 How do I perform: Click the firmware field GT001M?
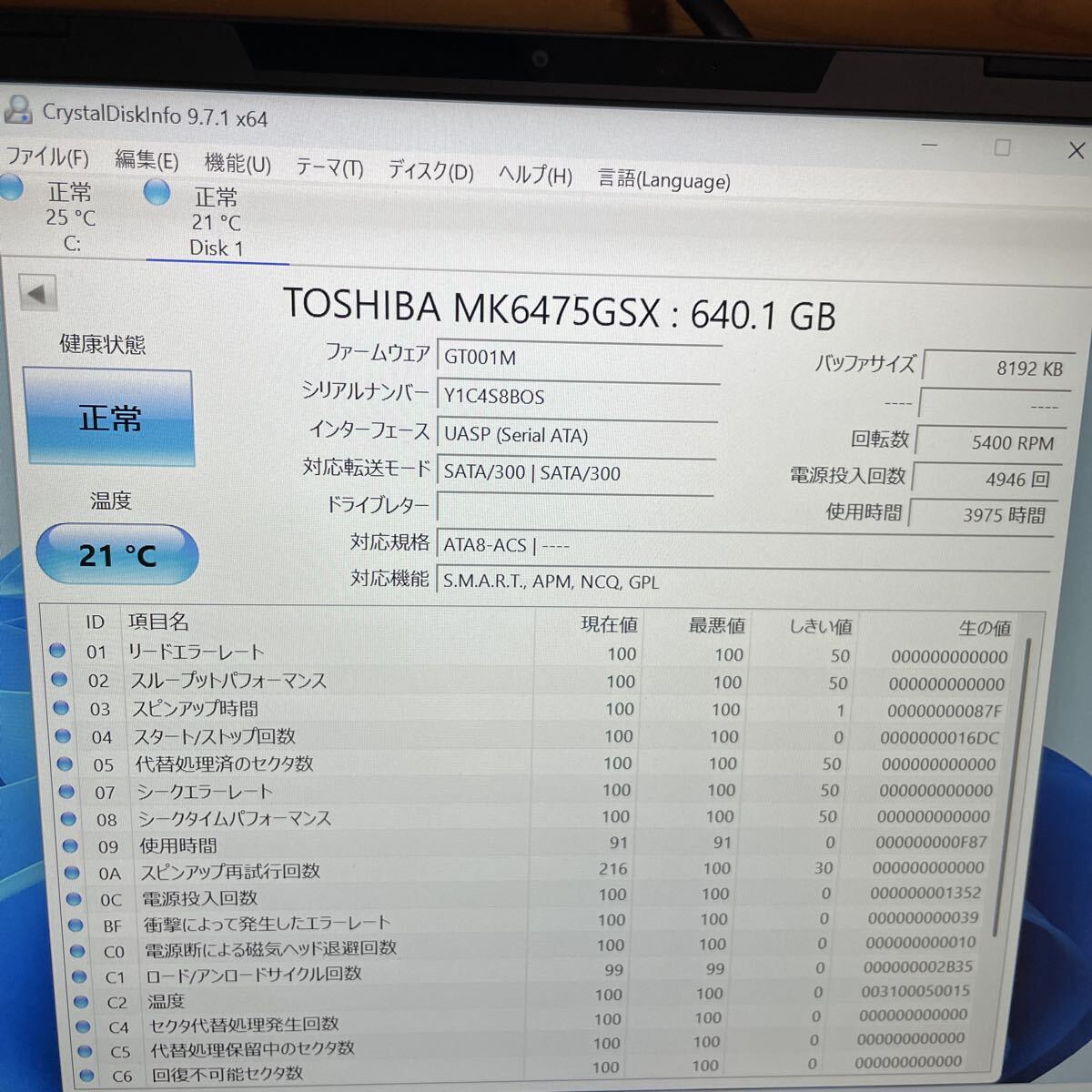coord(579,358)
